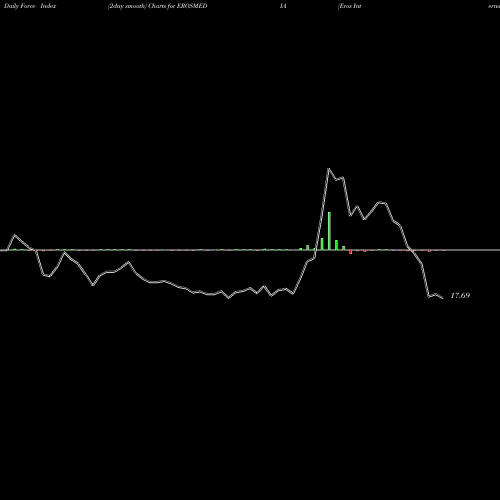Click the '(Eros Int' header text
The image size is (500, 500).
(349, 6)
